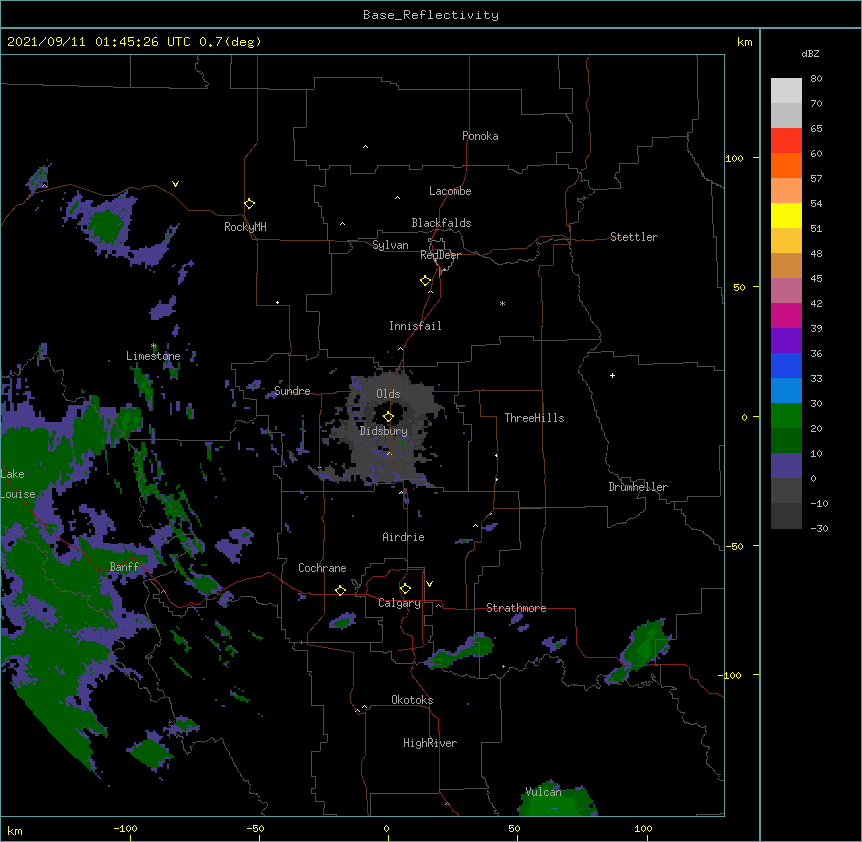The width and height of the screenshot is (862, 842).
Task: Click the Cochrane town label
Action: tap(322, 568)
